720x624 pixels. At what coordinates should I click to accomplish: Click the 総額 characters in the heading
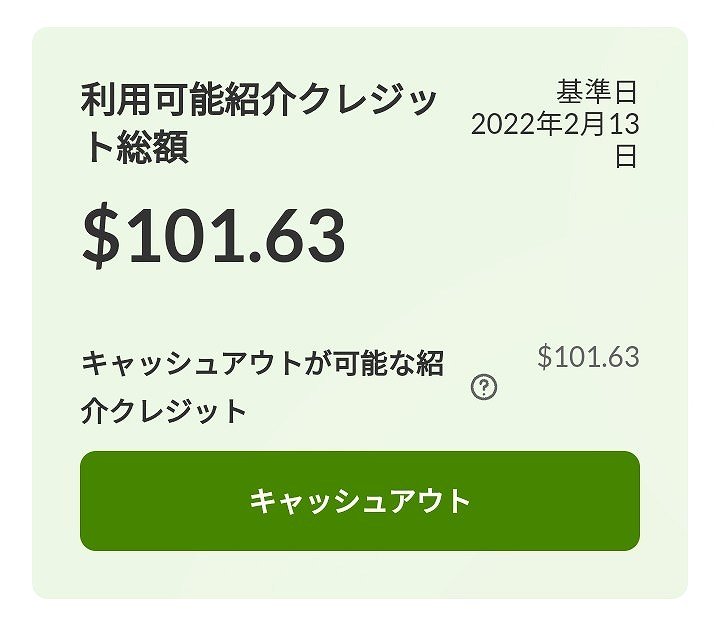point(152,148)
